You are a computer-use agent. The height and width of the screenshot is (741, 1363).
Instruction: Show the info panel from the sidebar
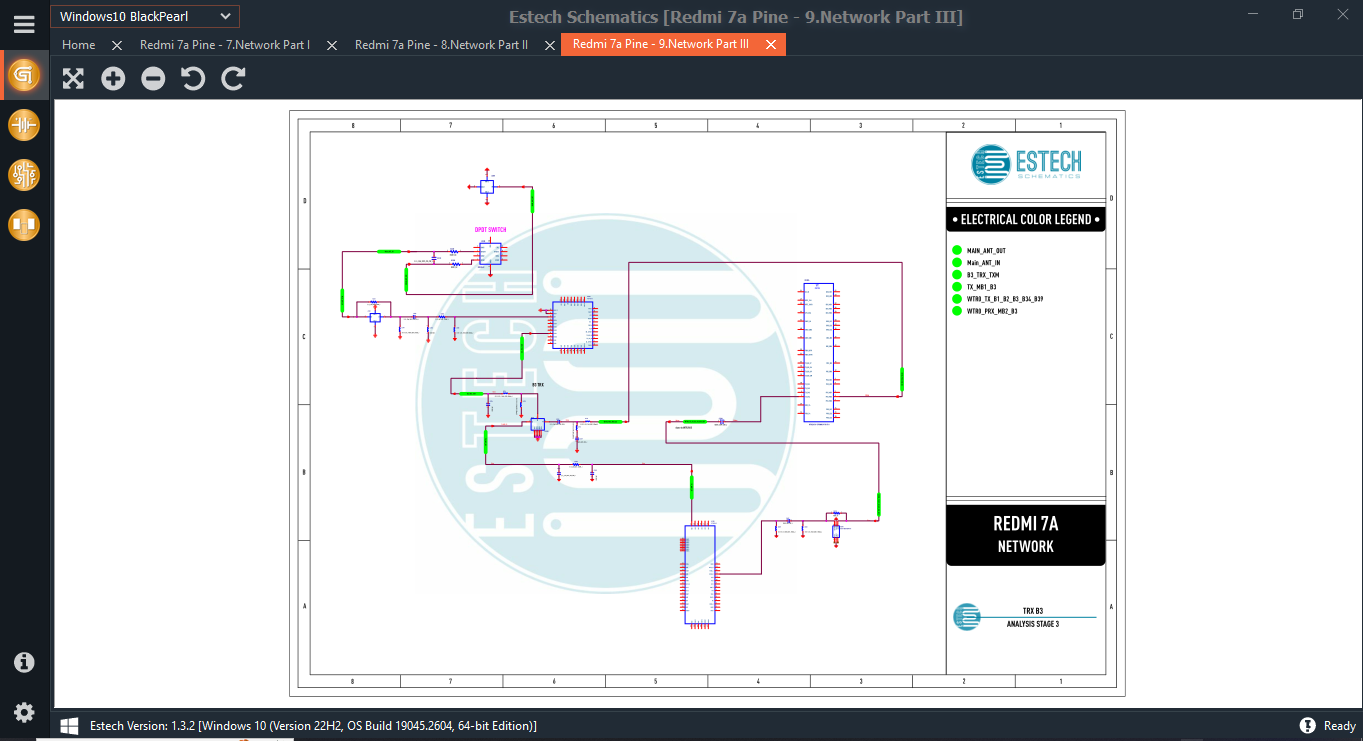pyautogui.click(x=24, y=662)
